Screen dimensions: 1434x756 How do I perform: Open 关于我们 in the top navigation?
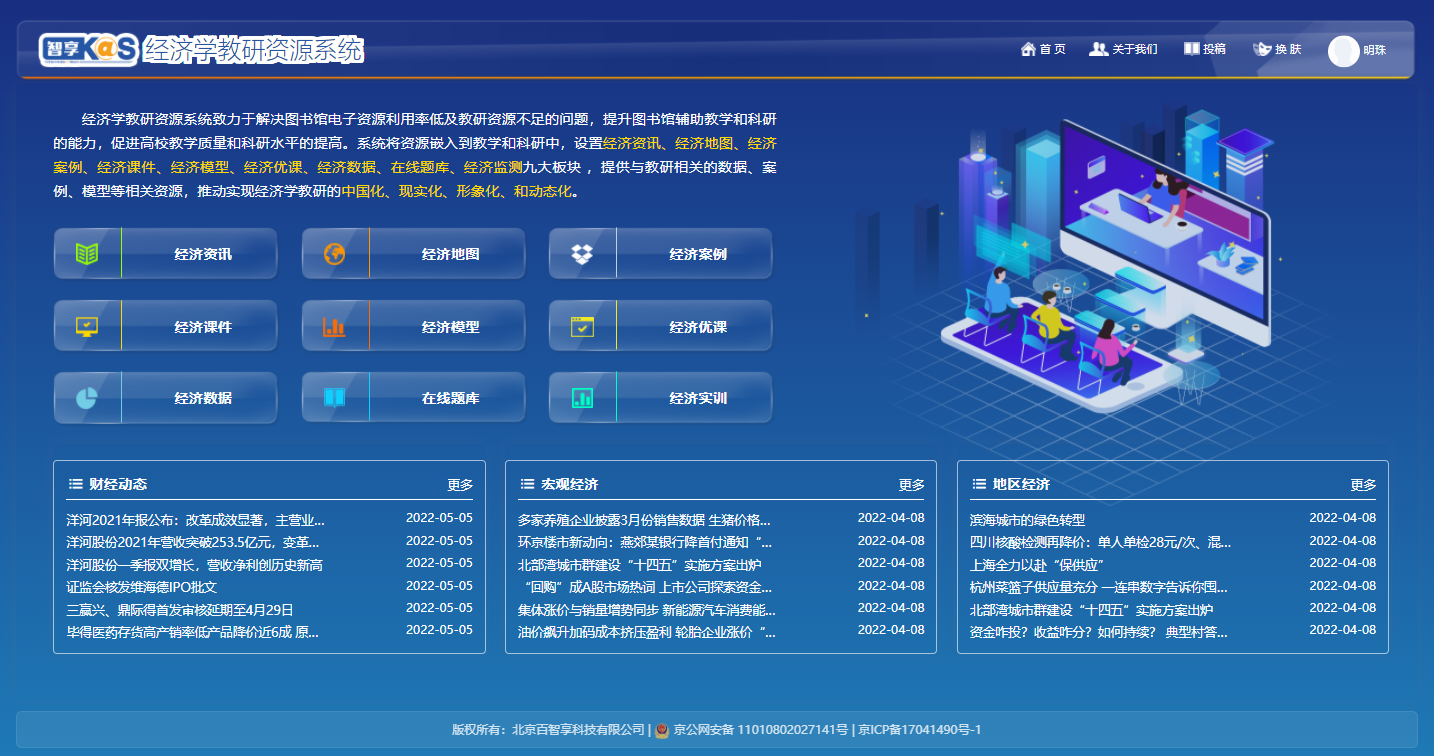(x=1123, y=49)
